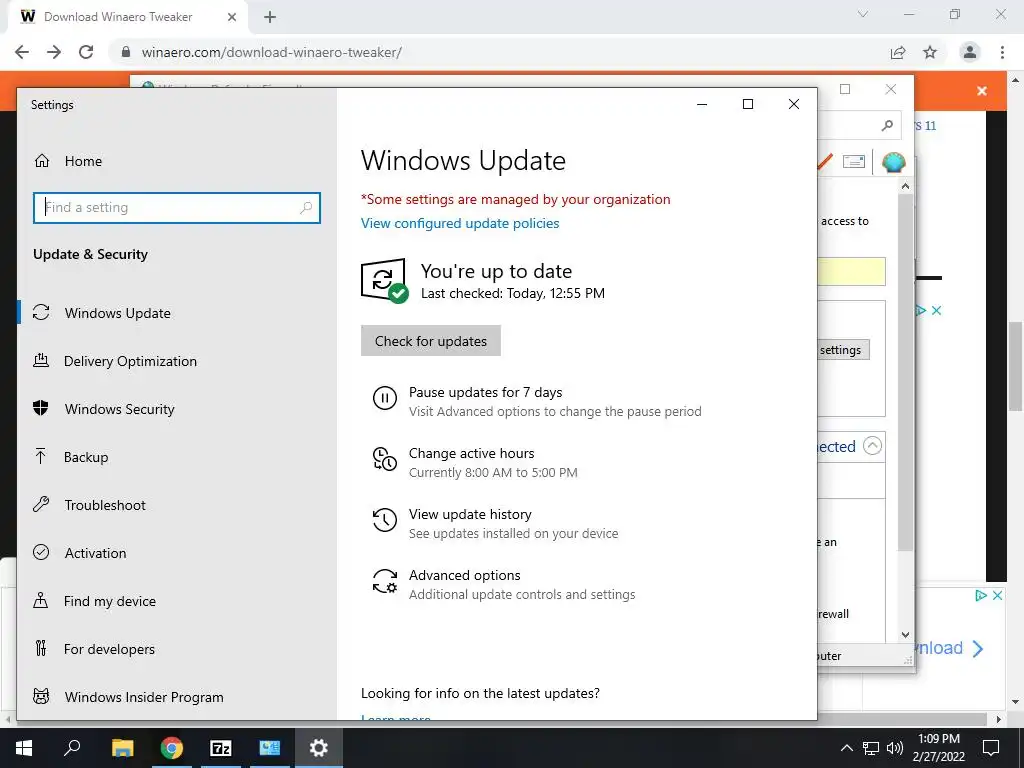Click the Advanced options gear-sync icon
This screenshot has height=768, width=1024.
tap(385, 581)
